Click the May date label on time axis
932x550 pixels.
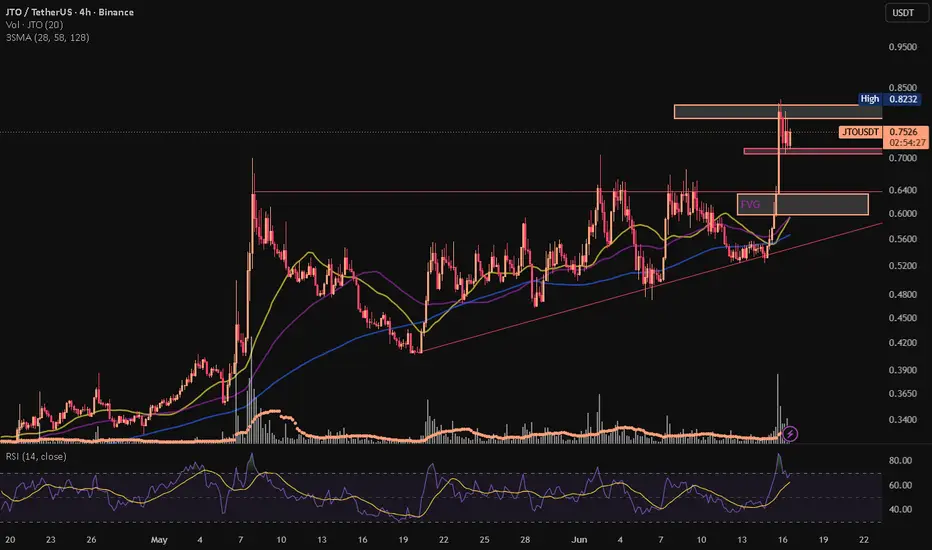pos(159,540)
